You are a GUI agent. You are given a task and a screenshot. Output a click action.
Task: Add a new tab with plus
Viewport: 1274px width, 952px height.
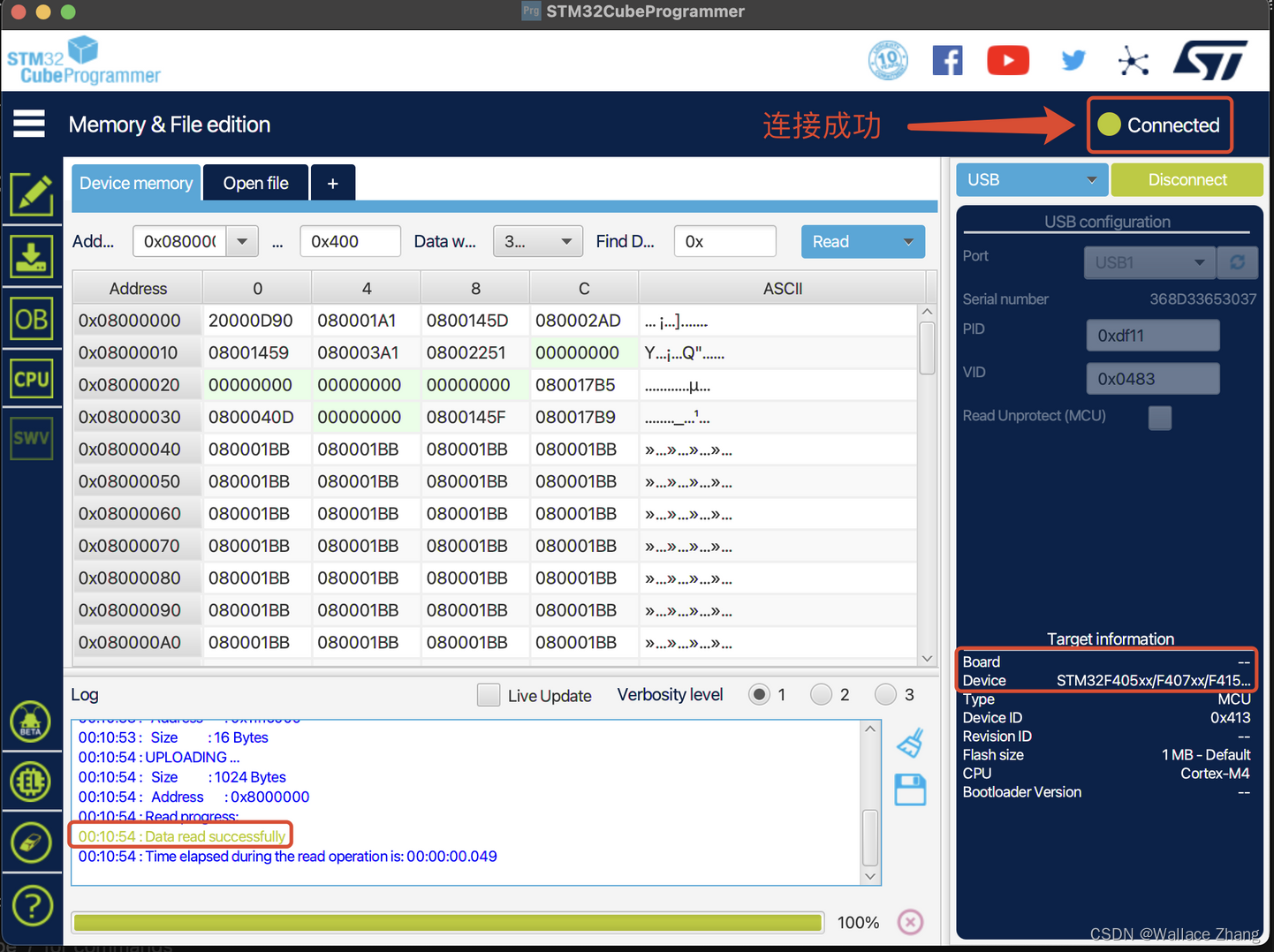333,183
